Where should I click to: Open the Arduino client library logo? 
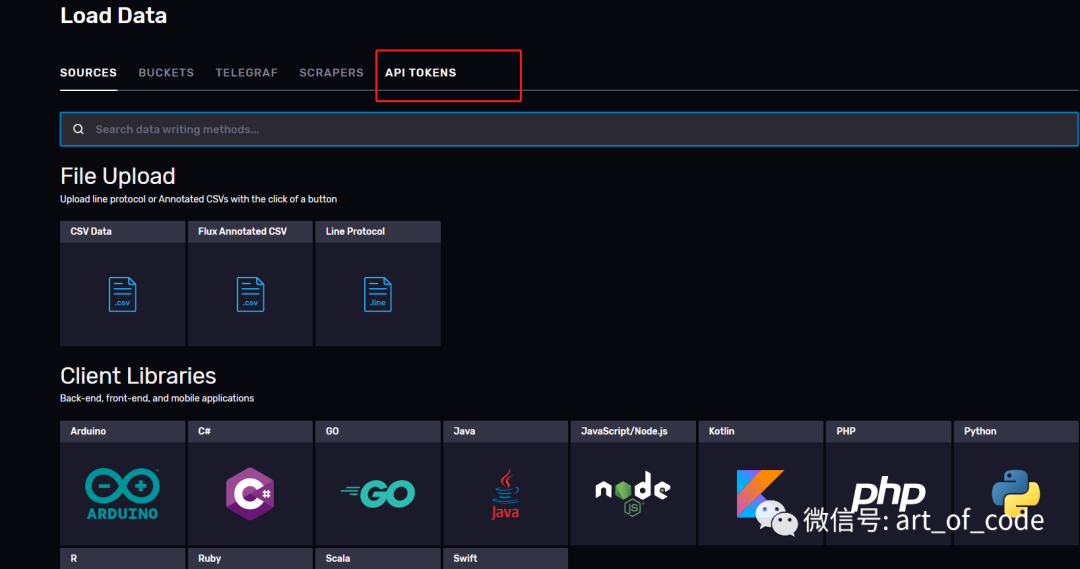pos(123,494)
